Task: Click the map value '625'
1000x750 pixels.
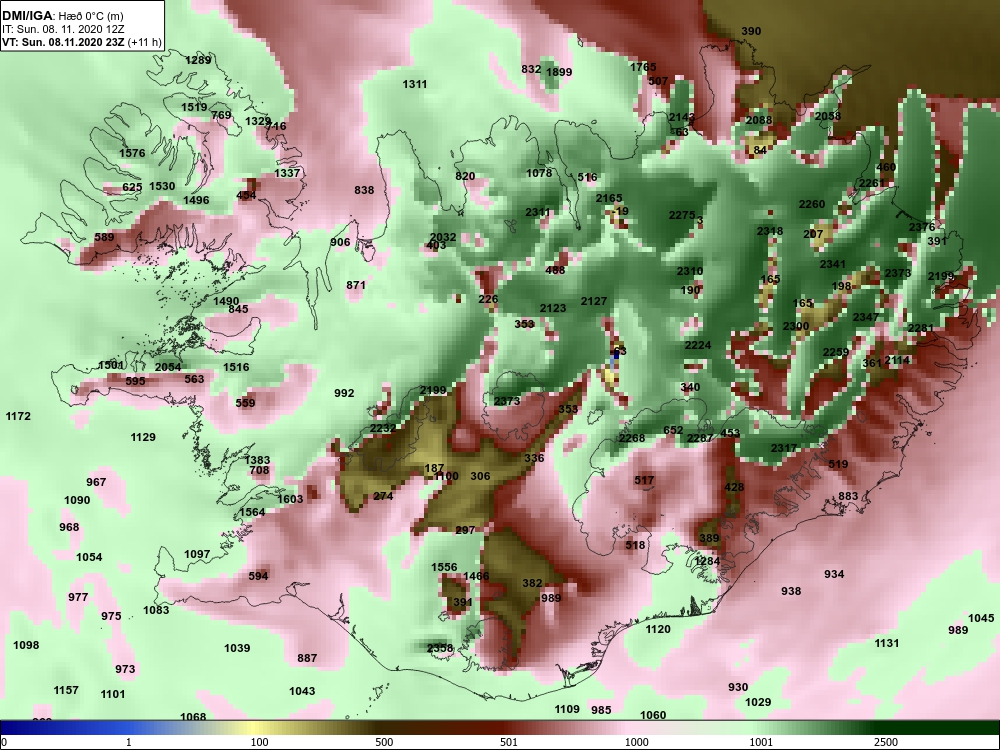Action: point(132,187)
